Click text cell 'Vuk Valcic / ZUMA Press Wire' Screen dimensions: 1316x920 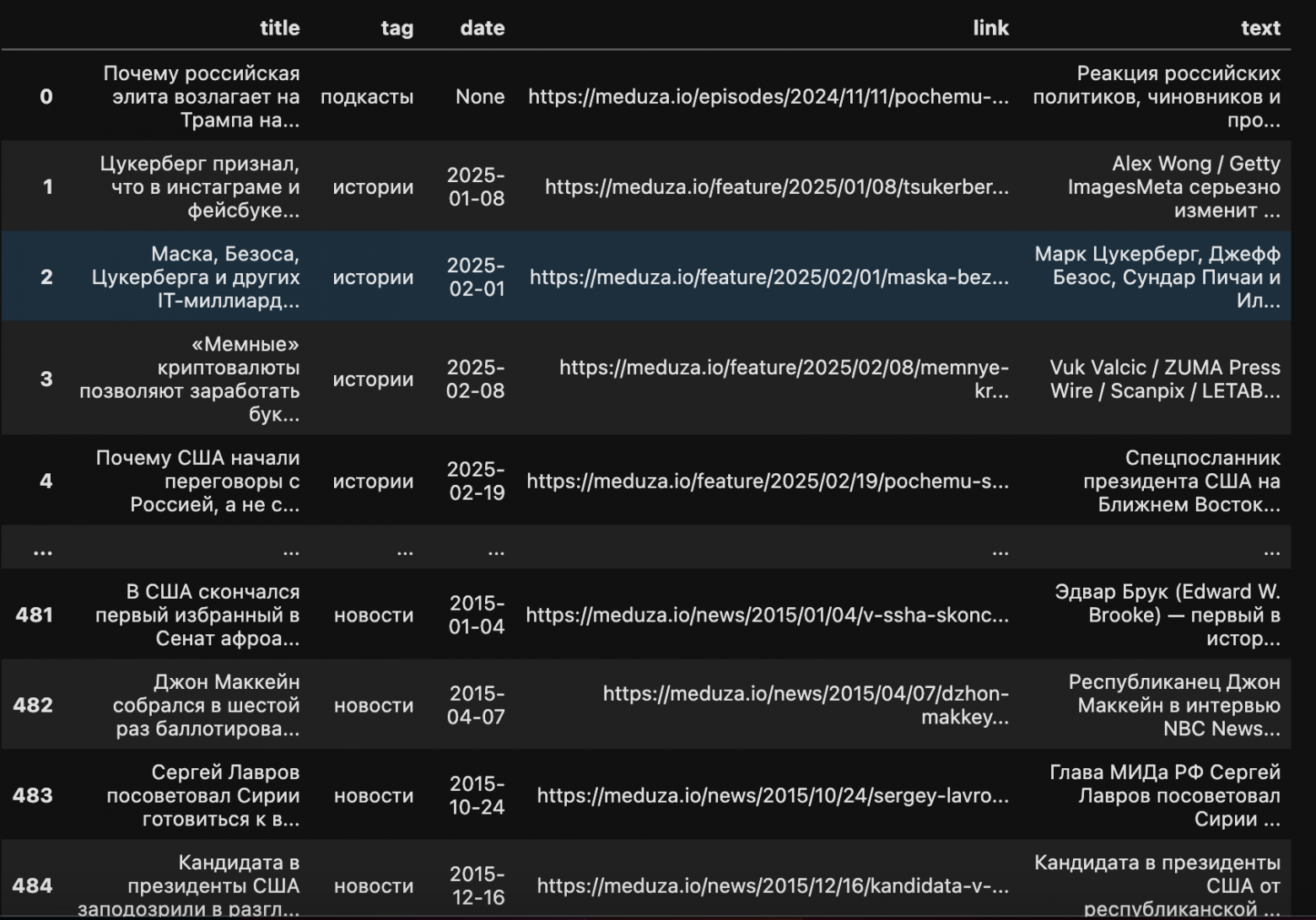[x=1165, y=379]
